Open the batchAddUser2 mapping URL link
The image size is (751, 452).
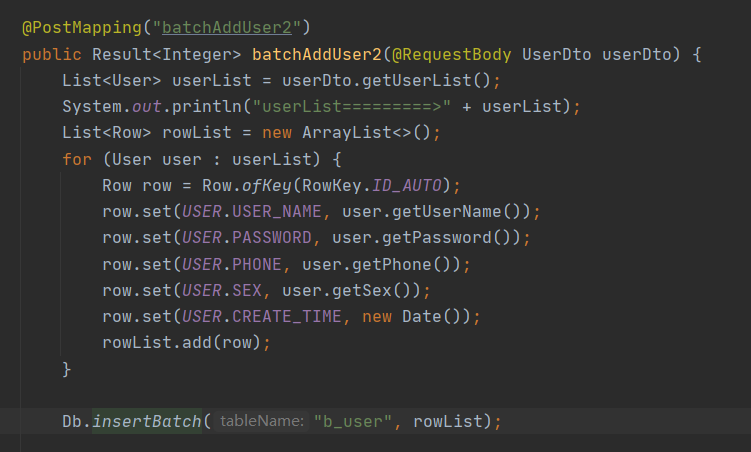[227, 28]
